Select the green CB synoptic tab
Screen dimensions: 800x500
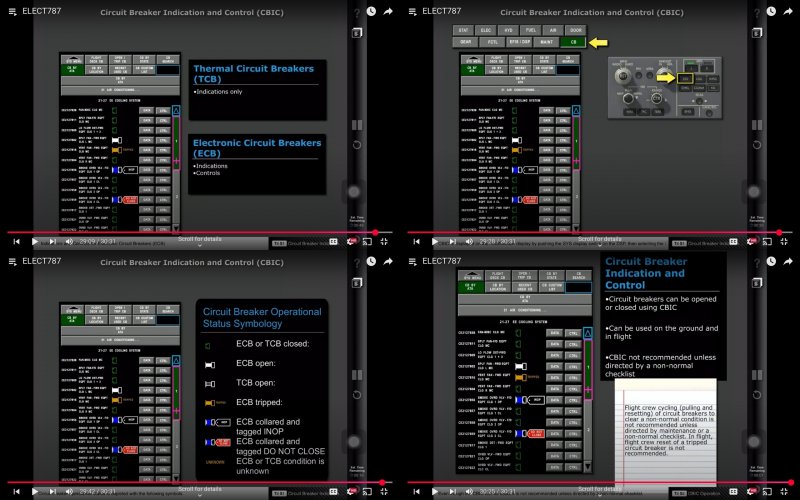(573, 43)
